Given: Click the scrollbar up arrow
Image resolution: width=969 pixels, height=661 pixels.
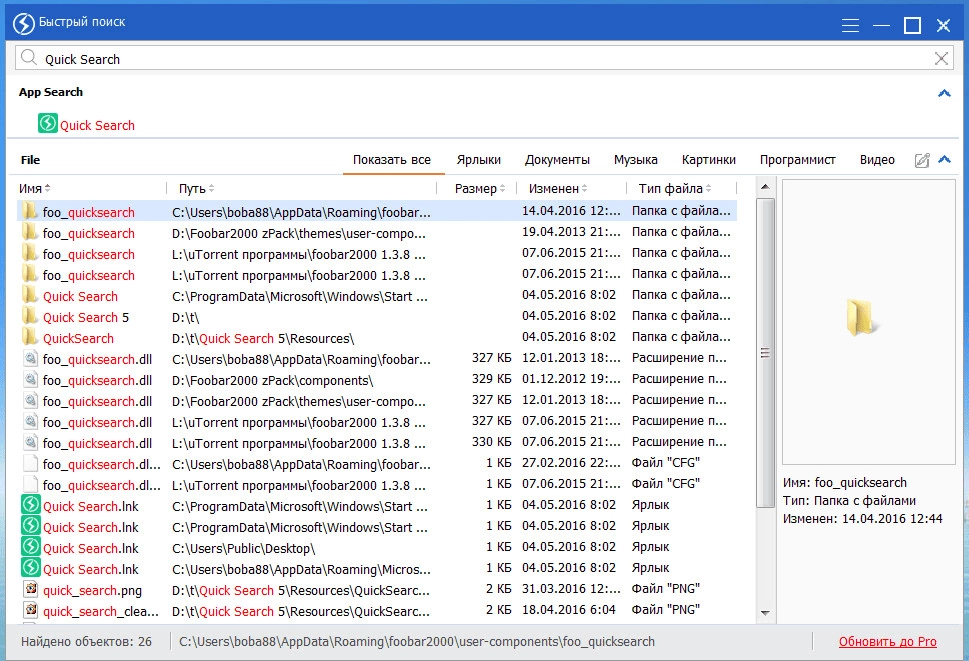Looking at the screenshot, I should (x=765, y=187).
